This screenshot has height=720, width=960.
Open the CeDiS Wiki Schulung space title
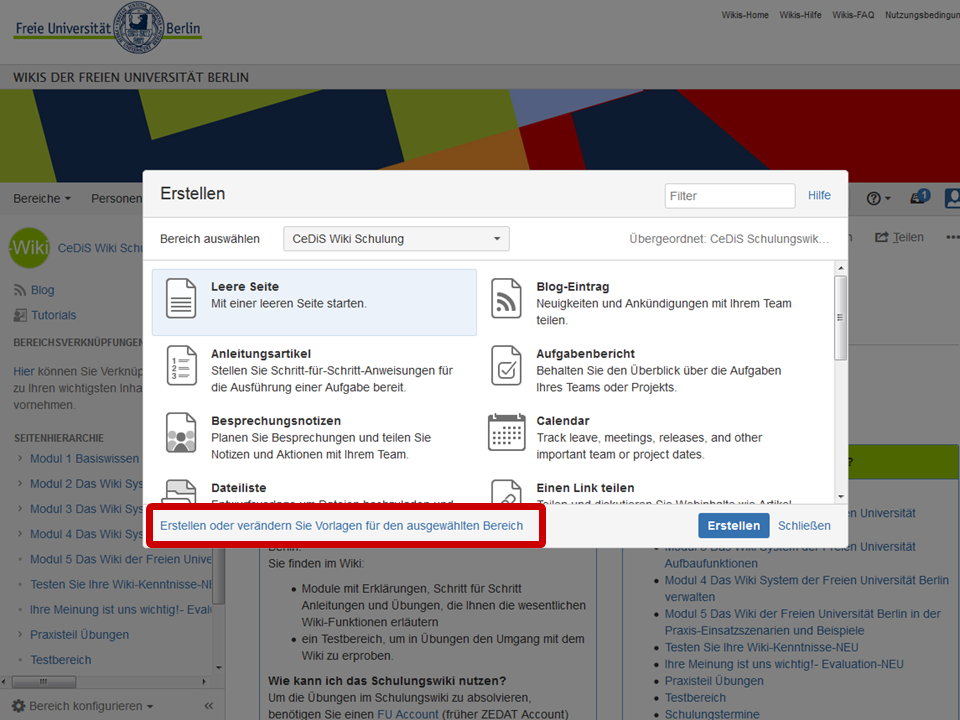tap(100, 247)
